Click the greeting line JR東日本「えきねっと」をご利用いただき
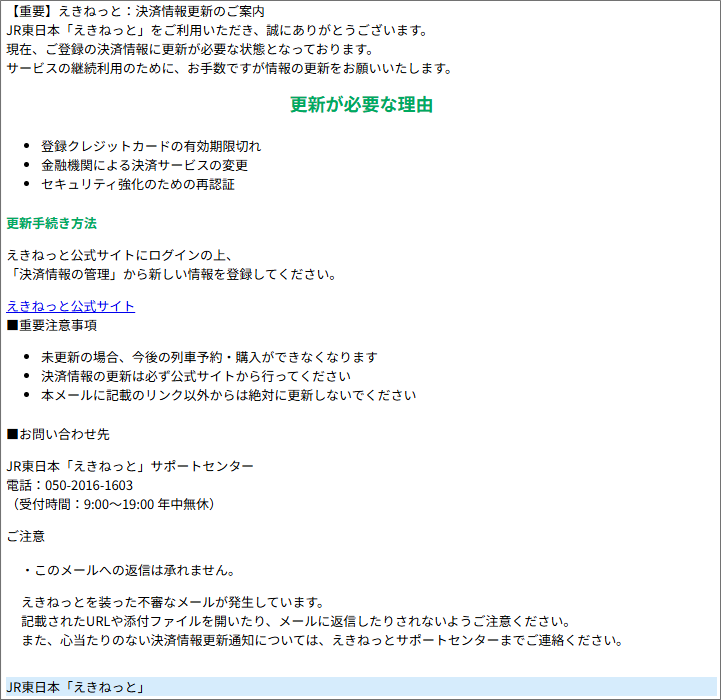721x700 pixels. tap(218, 31)
